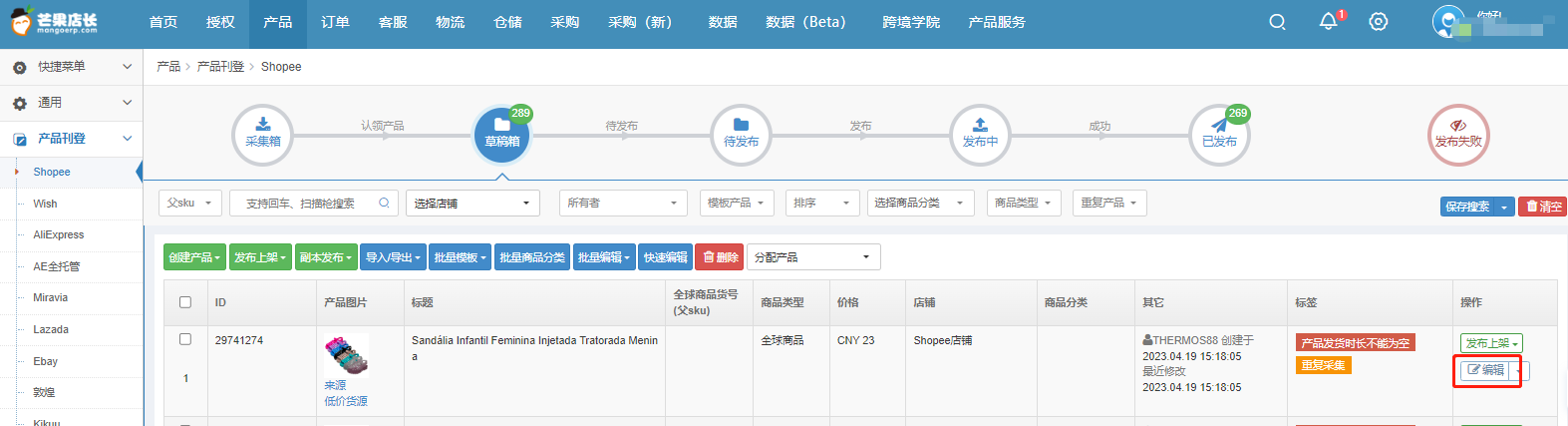Image resolution: width=1568 pixels, height=426 pixels.
Task: Open the 发布失败 failed publish icon
Action: [x=1458, y=134]
